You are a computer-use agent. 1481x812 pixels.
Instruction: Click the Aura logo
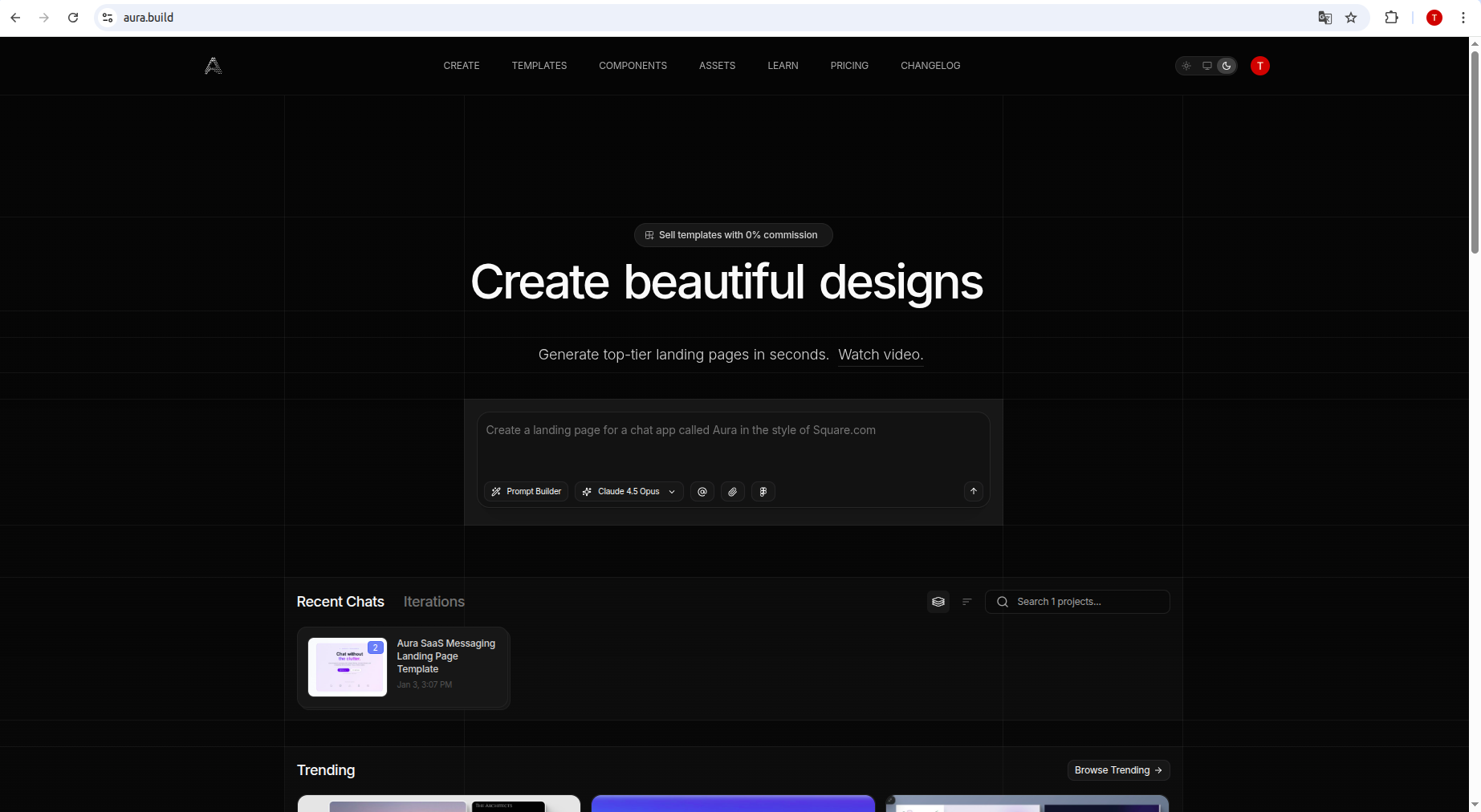pyautogui.click(x=212, y=65)
